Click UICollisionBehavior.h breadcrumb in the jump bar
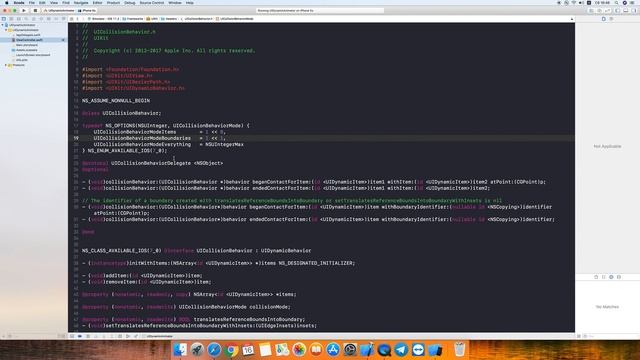Image resolution: width=640 pixels, height=360 pixels. pyautogui.click(x=196, y=19)
